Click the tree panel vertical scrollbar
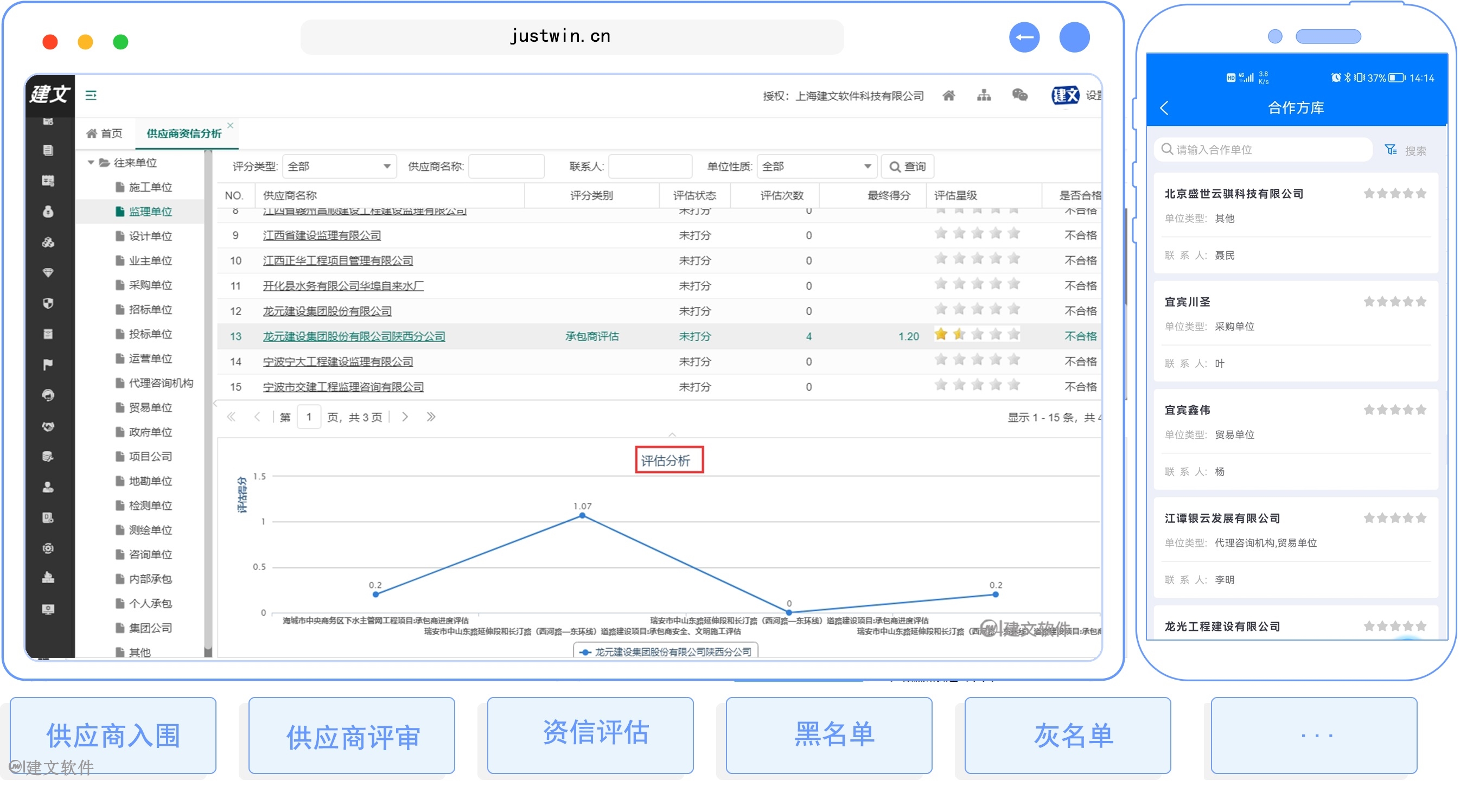Screen dimensions: 1473x812 208,400
